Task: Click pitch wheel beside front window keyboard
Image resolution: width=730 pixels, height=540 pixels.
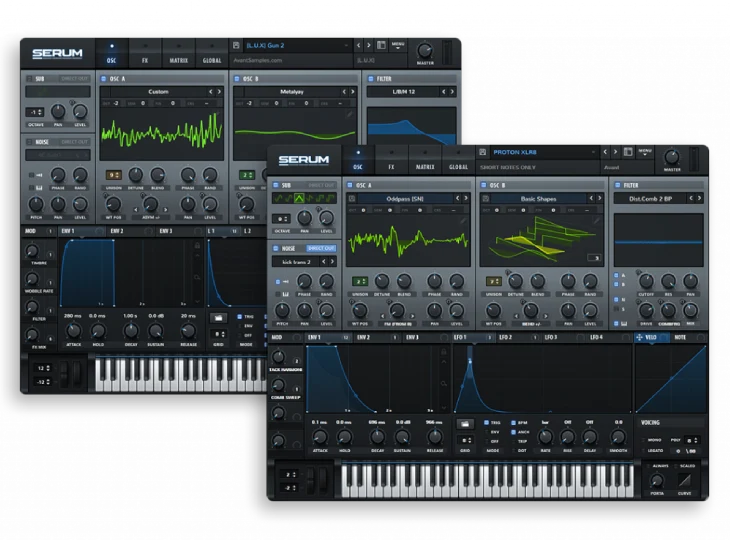Action: click(x=311, y=480)
